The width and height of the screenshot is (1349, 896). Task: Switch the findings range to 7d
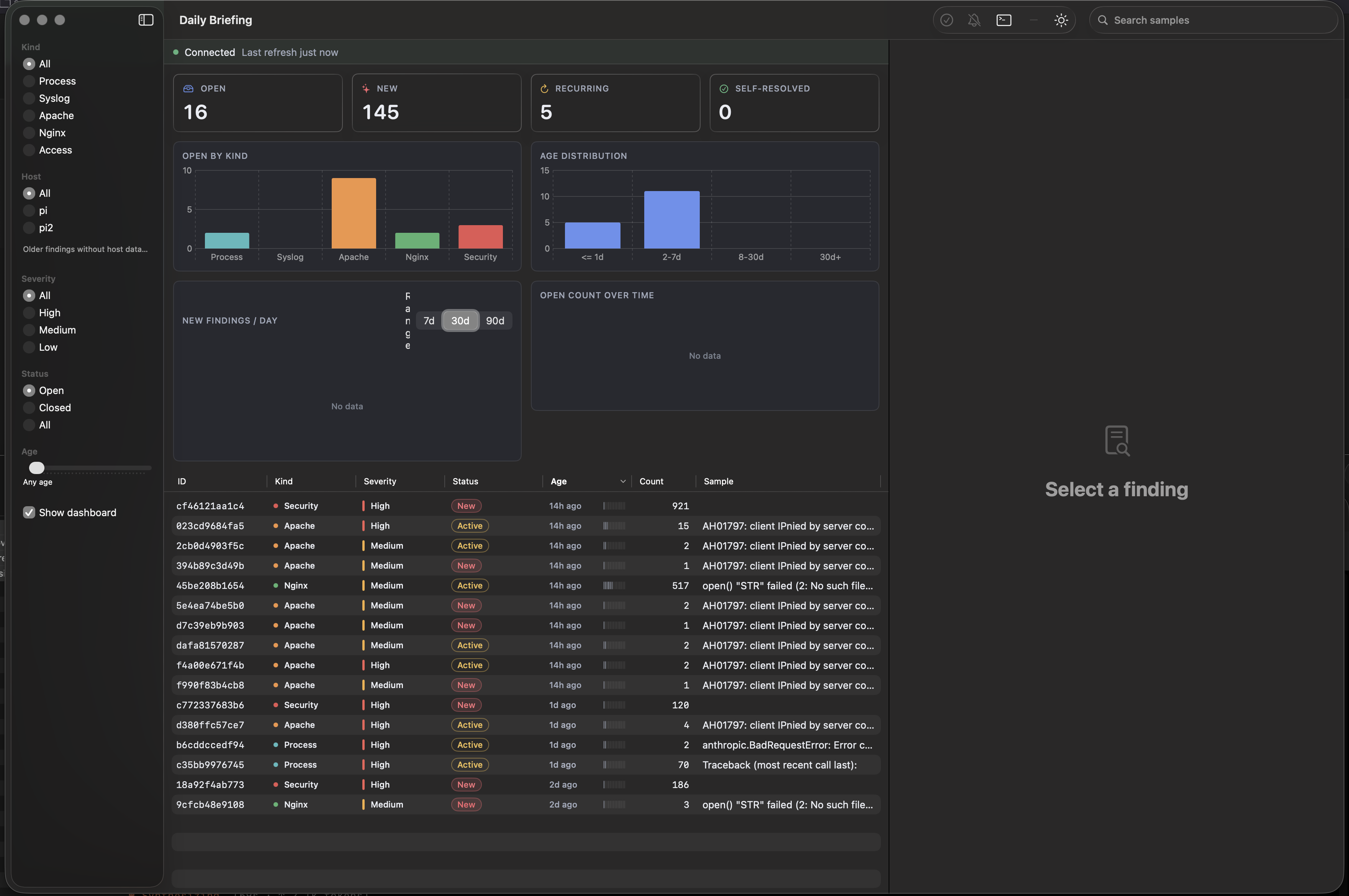coord(429,320)
